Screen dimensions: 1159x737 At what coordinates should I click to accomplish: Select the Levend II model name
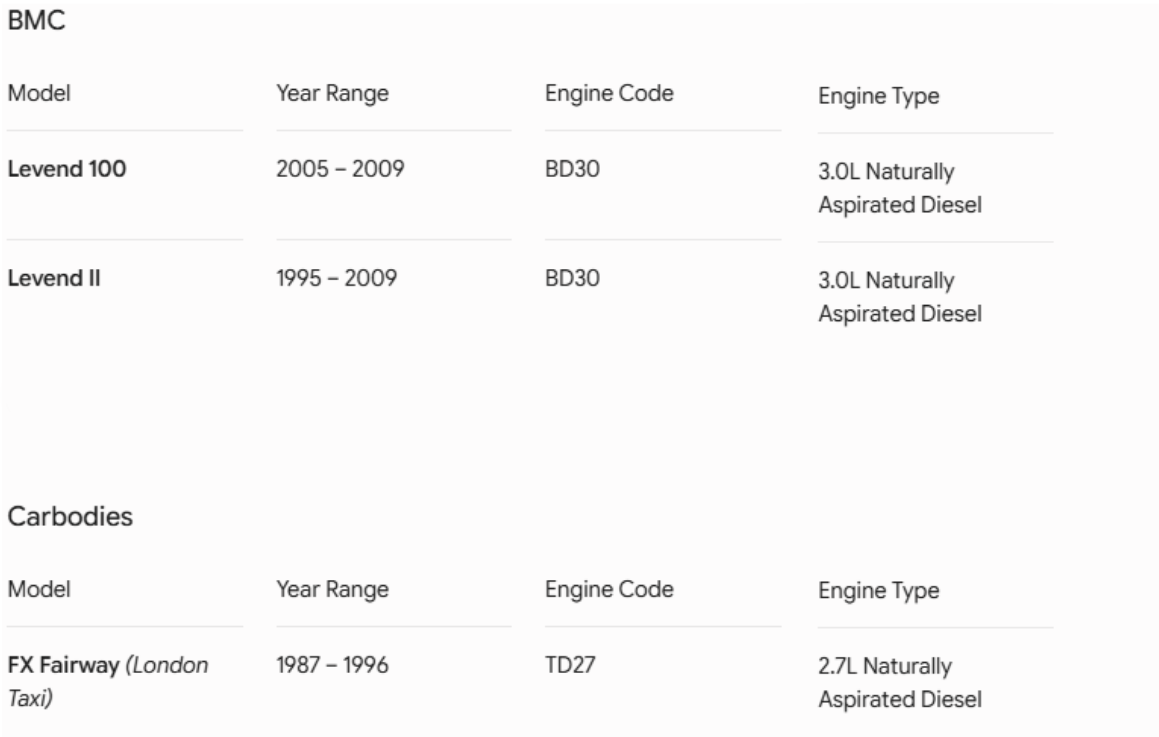tap(54, 278)
